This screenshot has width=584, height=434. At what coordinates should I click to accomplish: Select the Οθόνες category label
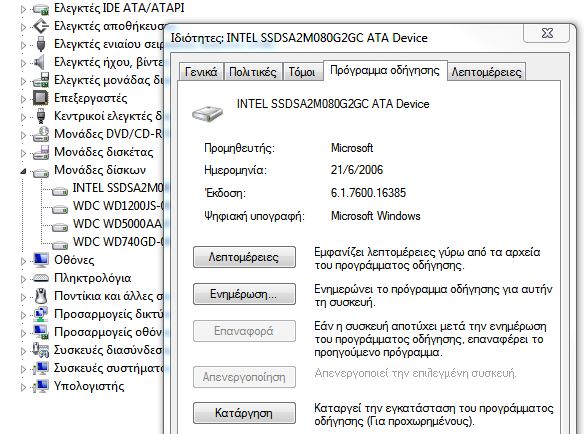click(74, 260)
